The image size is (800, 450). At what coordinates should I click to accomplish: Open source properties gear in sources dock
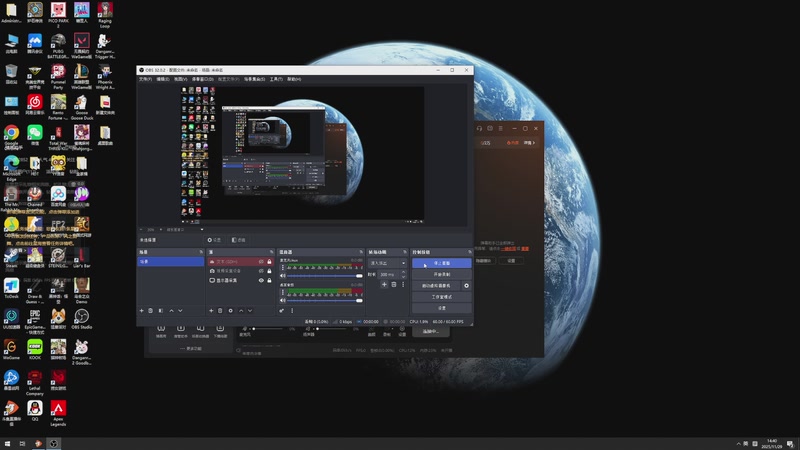click(231, 311)
